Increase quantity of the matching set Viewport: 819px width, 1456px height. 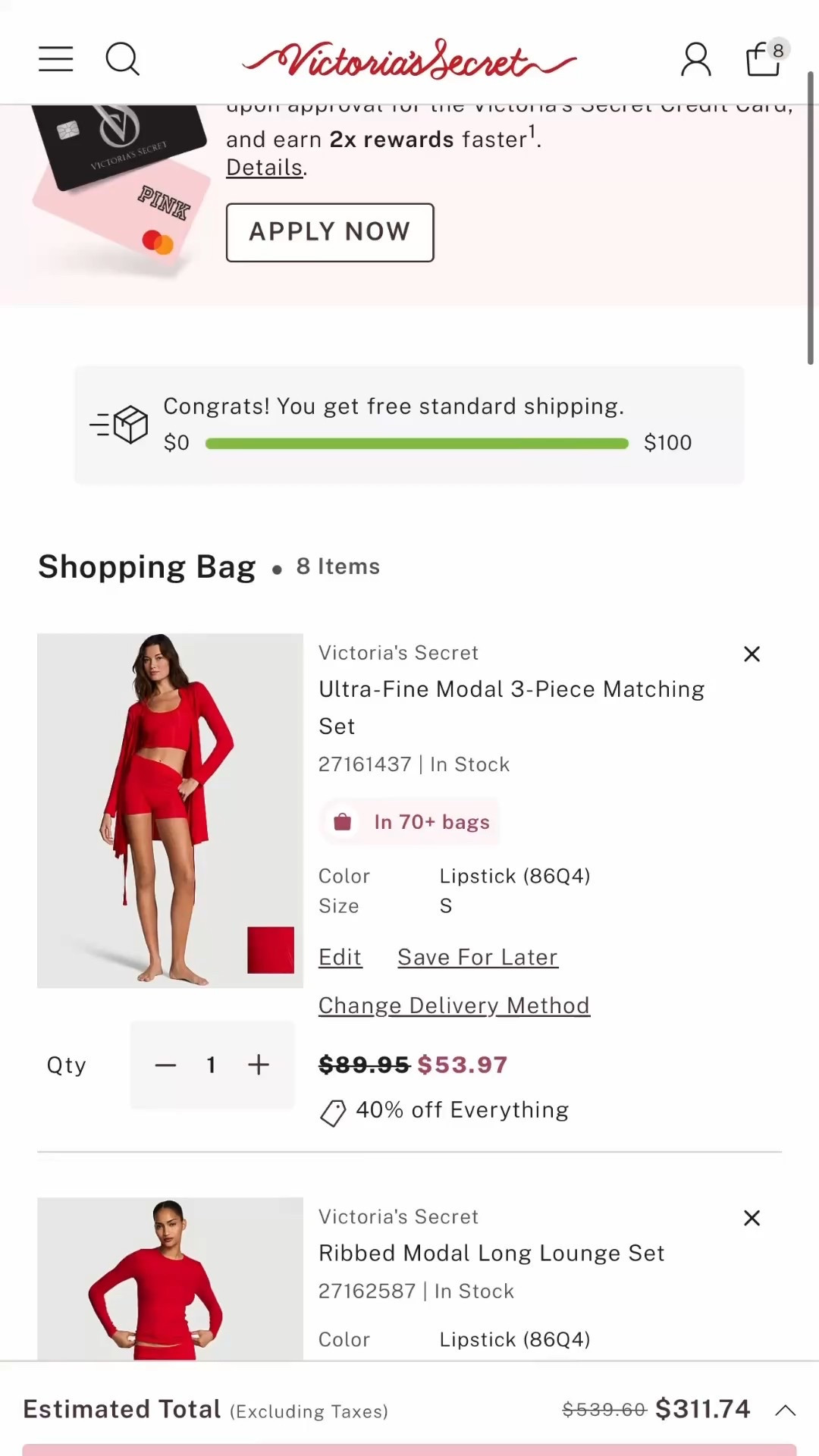tap(259, 1065)
